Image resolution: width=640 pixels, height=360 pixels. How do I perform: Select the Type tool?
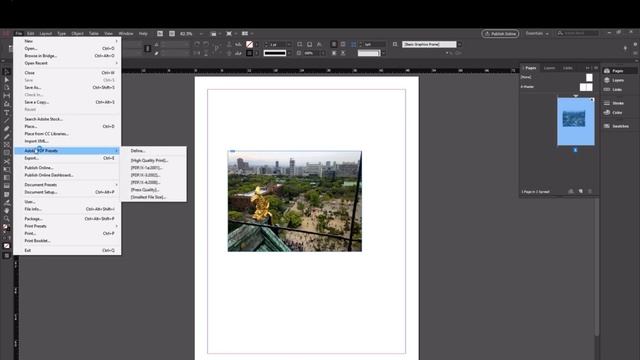[7, 112]
